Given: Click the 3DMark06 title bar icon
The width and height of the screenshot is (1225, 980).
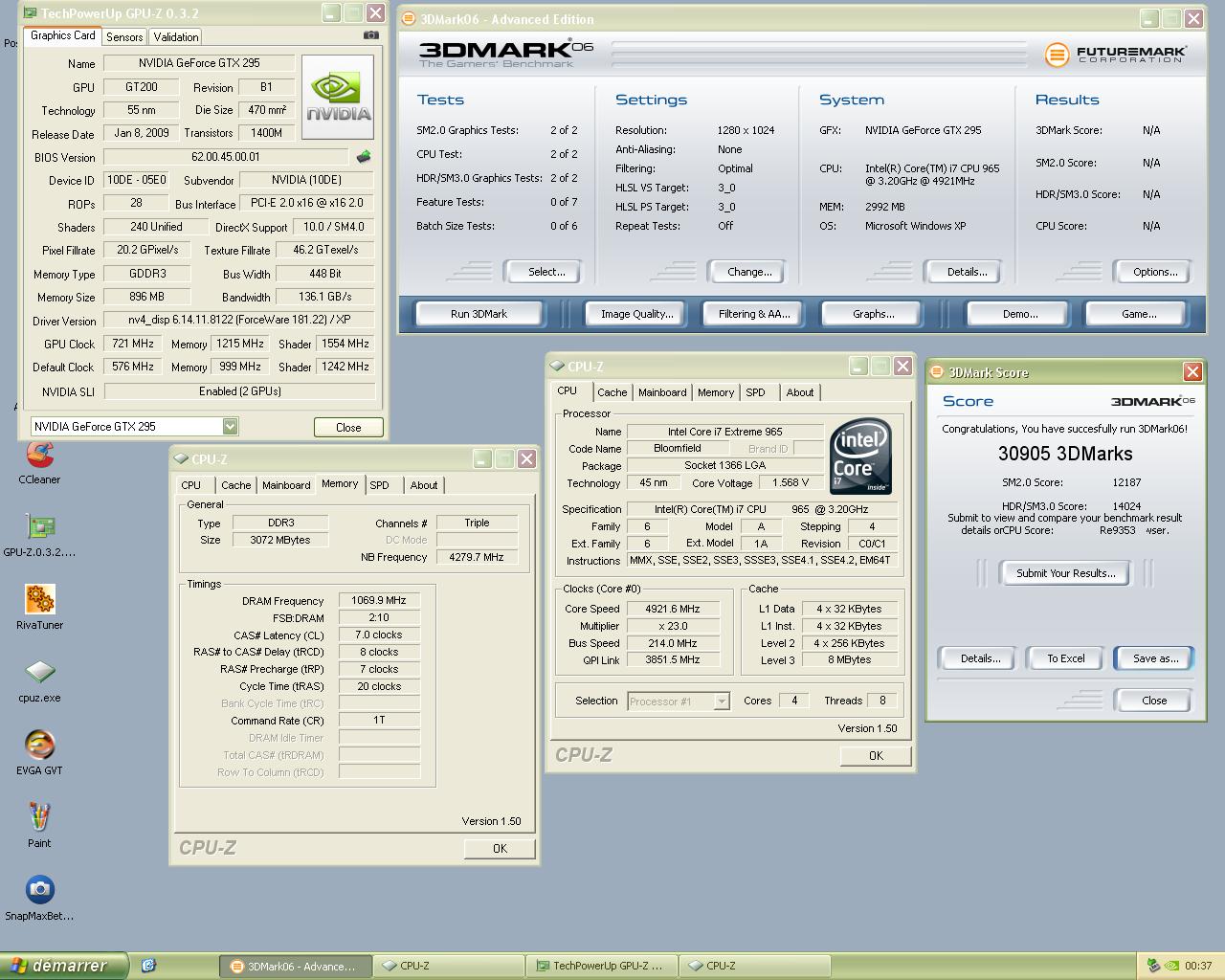Looking at the screenshot, I should (409, 18).
